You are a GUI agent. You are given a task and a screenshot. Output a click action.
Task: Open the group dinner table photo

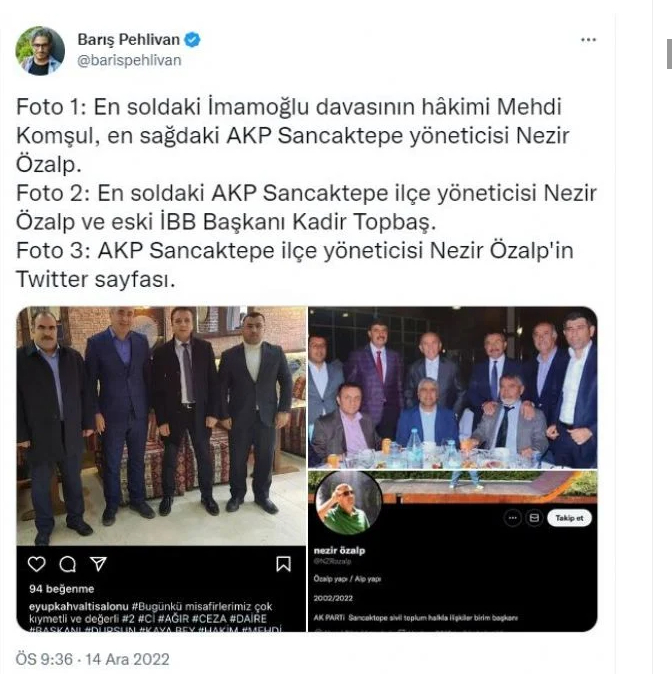pyautogui.click(x=453, y=387)
